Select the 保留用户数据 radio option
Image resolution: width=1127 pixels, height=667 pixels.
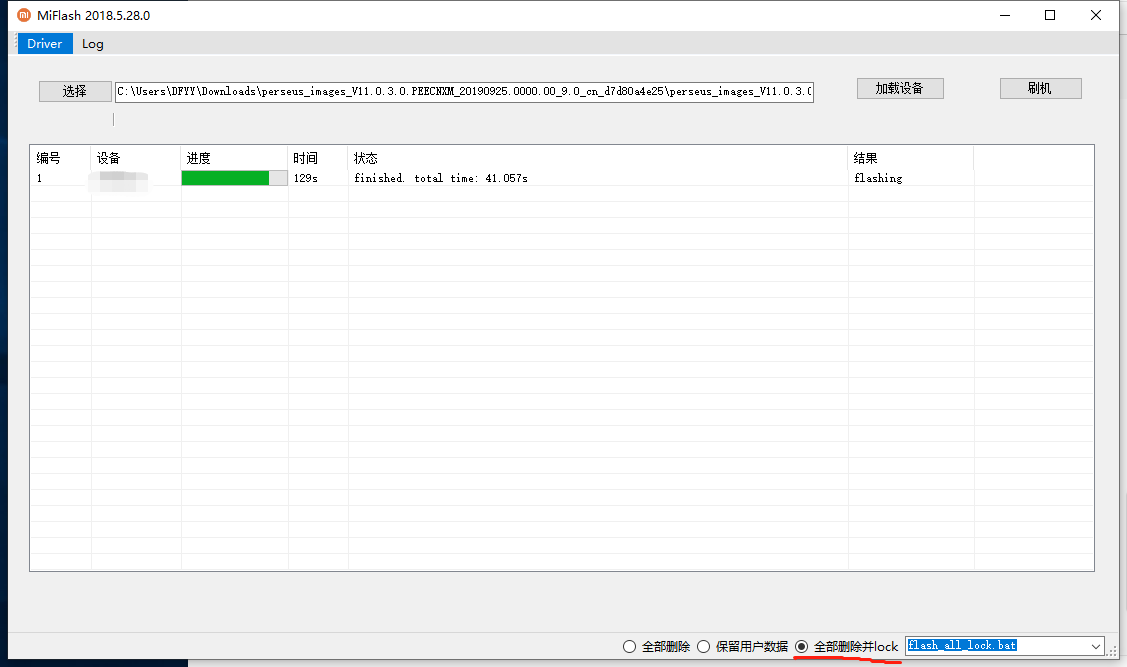742,646
